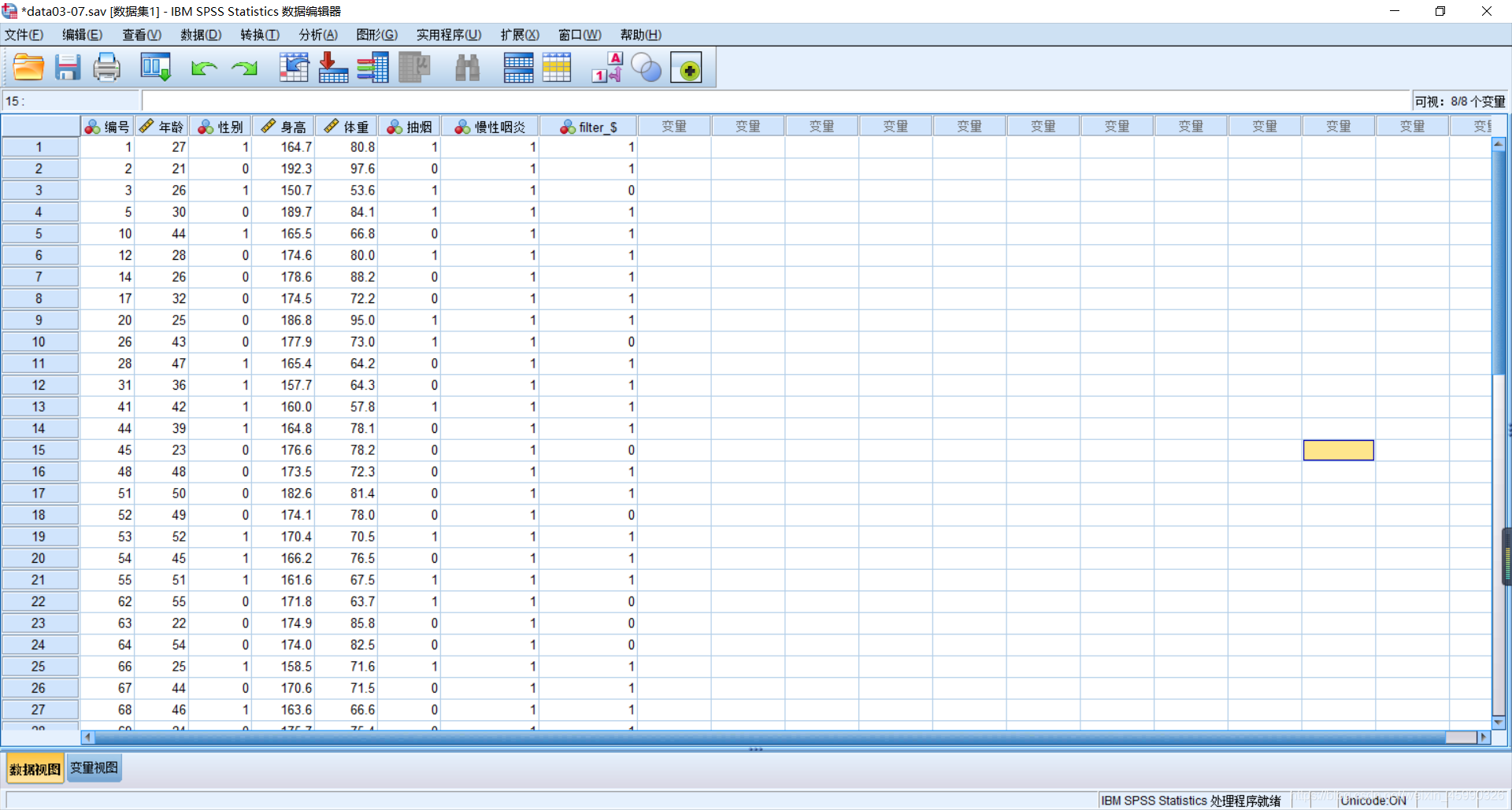Recall recently used dialogs icon
Viewport: 1512px width, 810px height.
[x=156, y=68]
